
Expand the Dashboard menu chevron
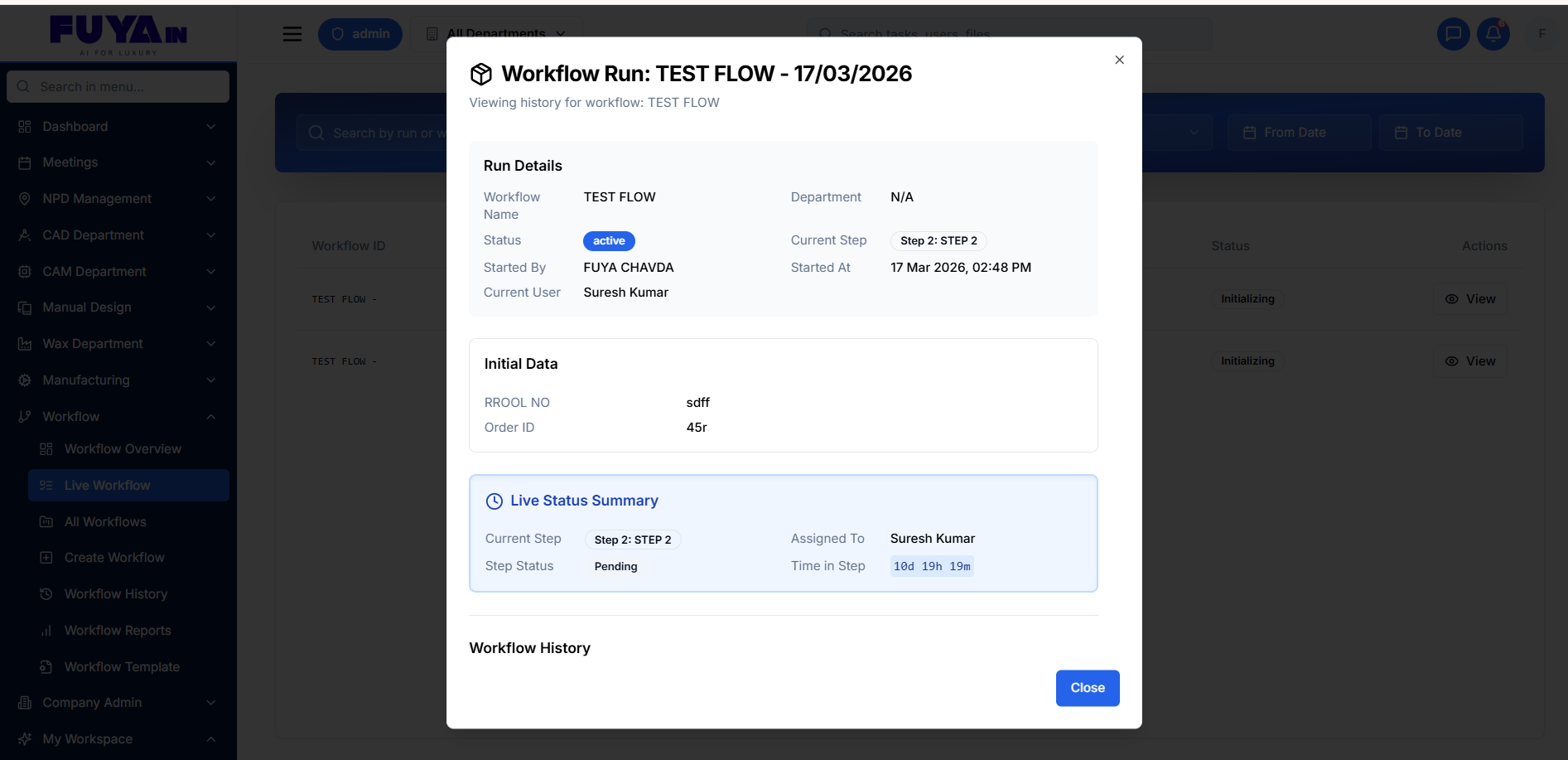coord(211,127)
